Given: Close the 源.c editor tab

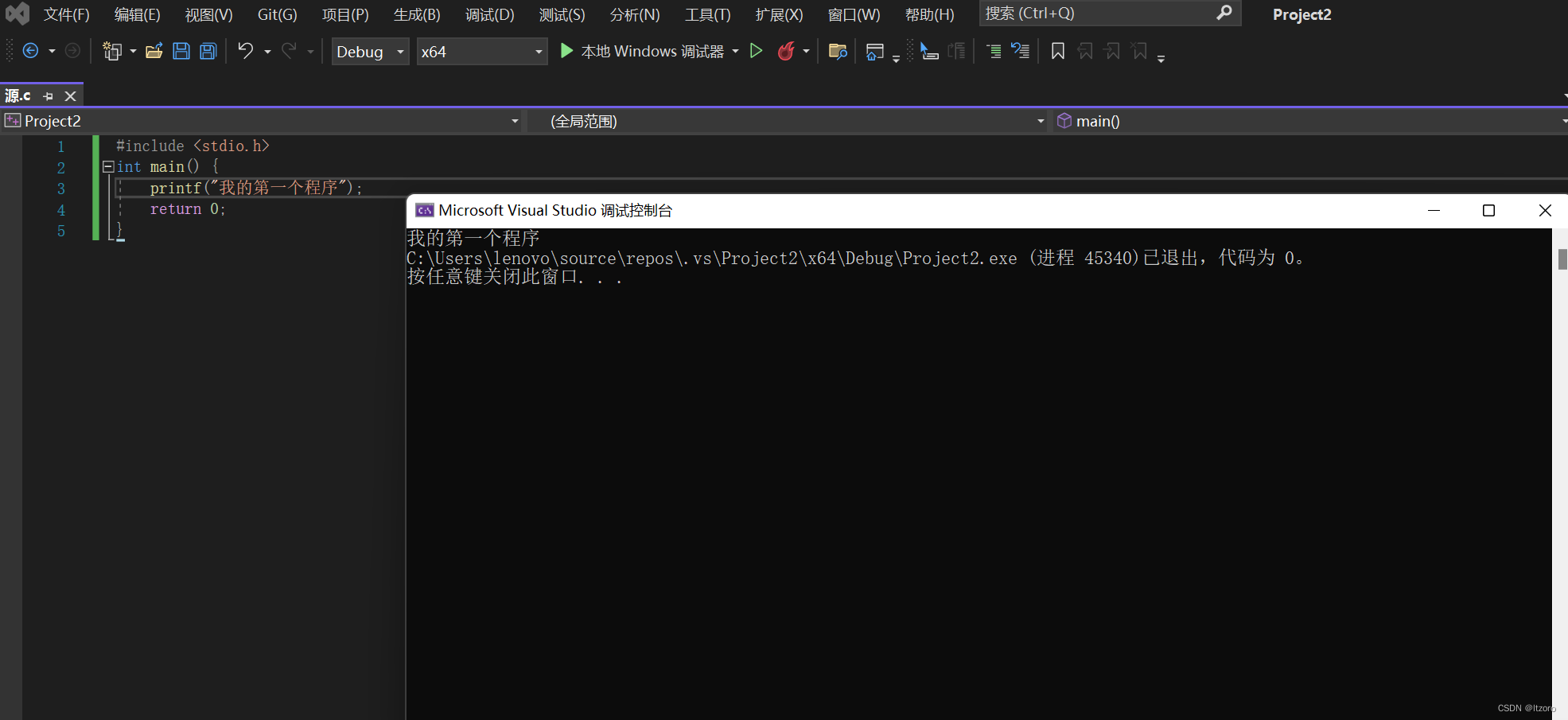Looking at the screenshot, I should (71, 96).
